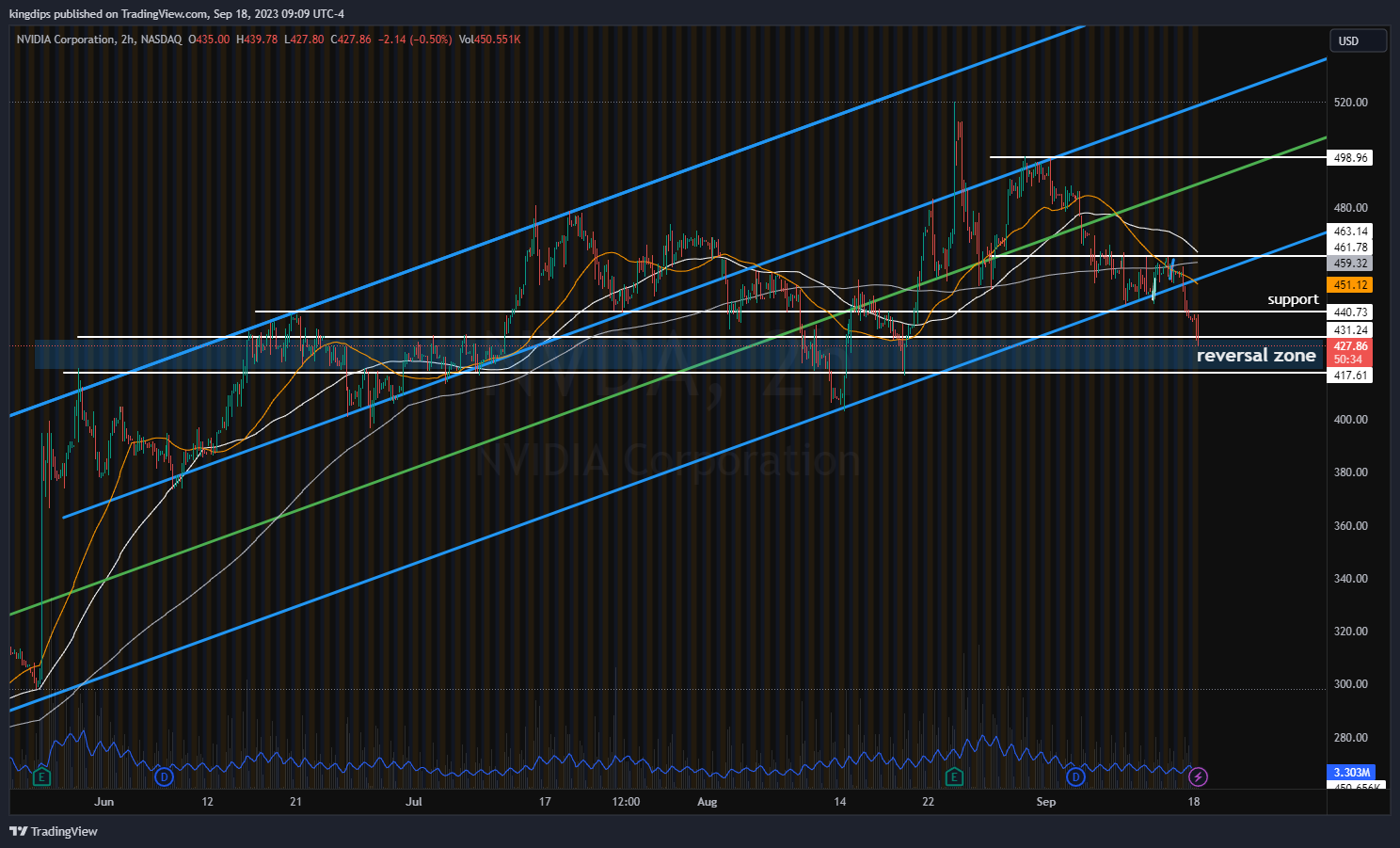Click the C427.86 close value in legend
The width and height of the screenshot is (1400, 848).
tap(351, 40)
